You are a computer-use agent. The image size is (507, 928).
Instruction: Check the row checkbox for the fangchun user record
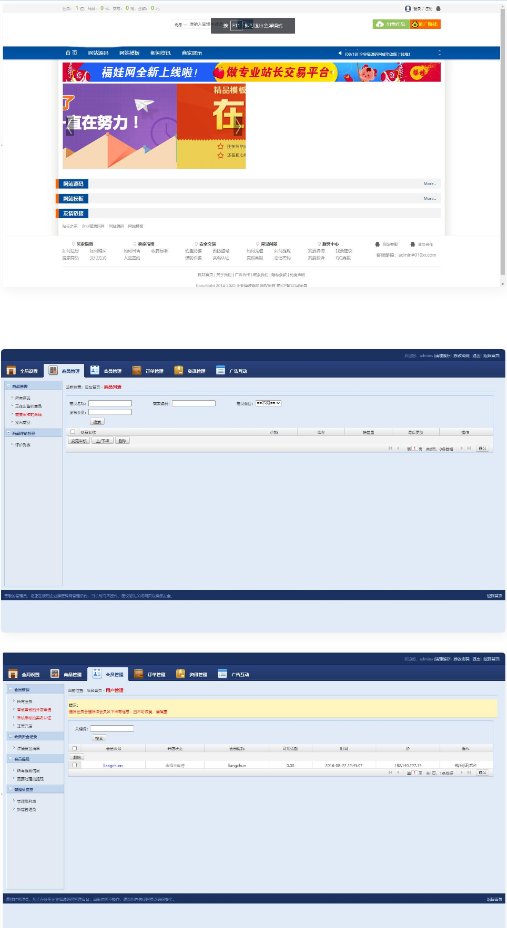click(75, 765)
